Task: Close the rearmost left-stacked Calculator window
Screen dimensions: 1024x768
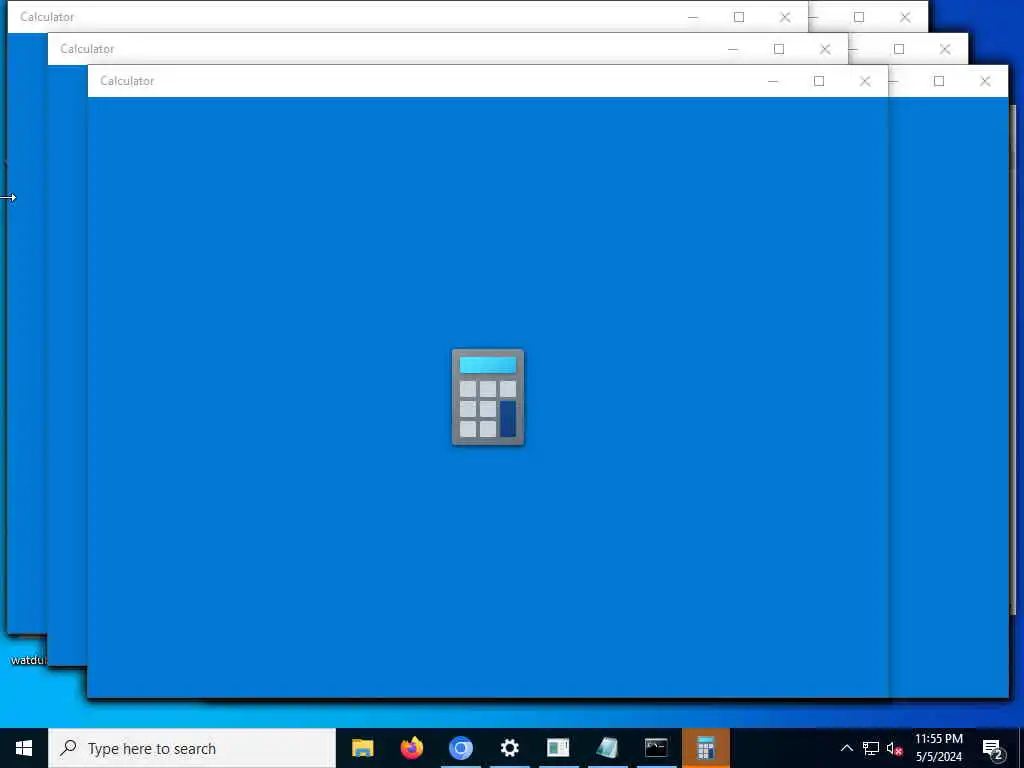Action: [x=785, y=17]
